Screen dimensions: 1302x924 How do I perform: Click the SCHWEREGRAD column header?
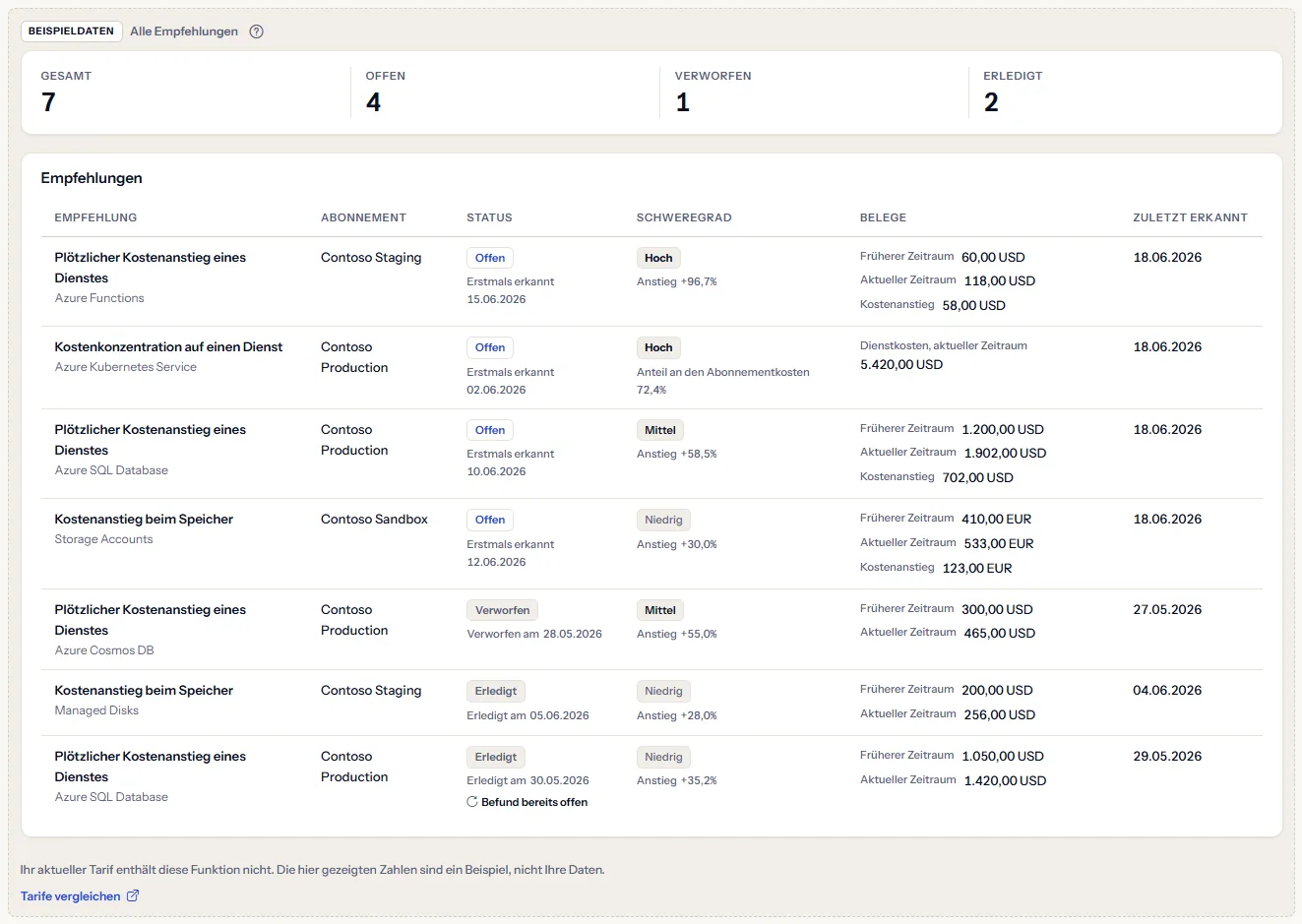[684, 217]
